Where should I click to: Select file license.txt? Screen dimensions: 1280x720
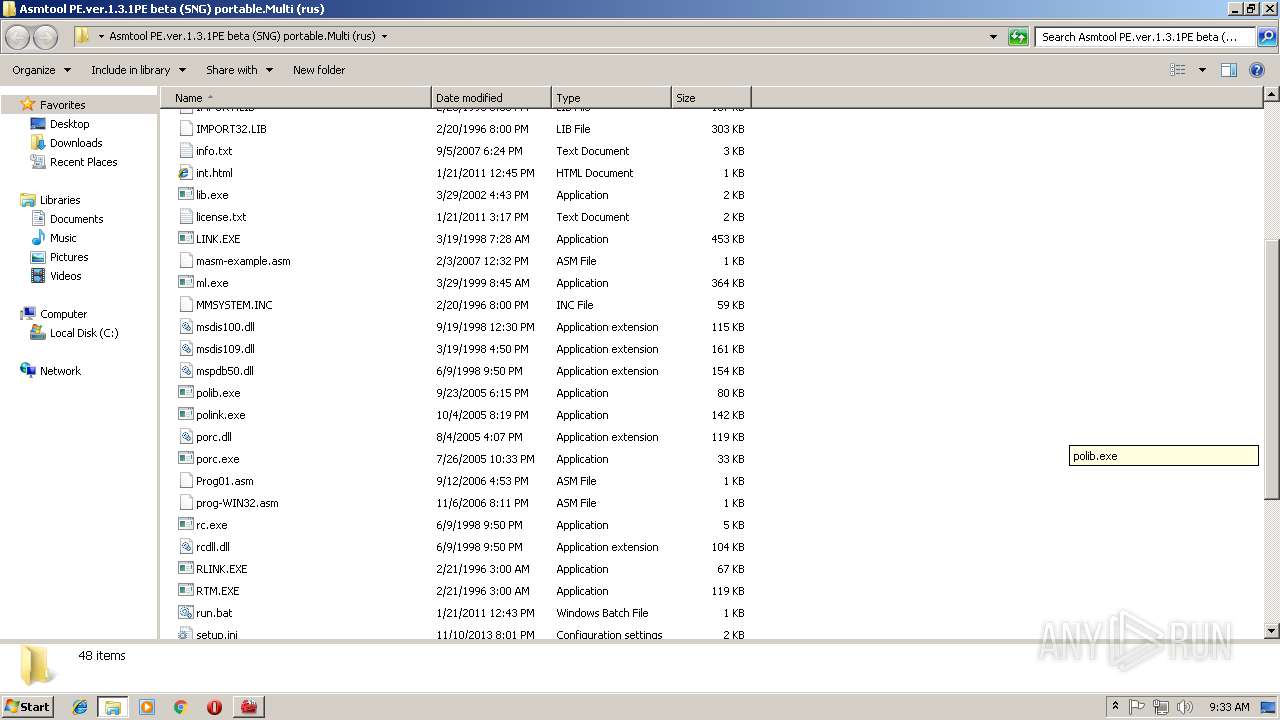(x=221, y=217)
